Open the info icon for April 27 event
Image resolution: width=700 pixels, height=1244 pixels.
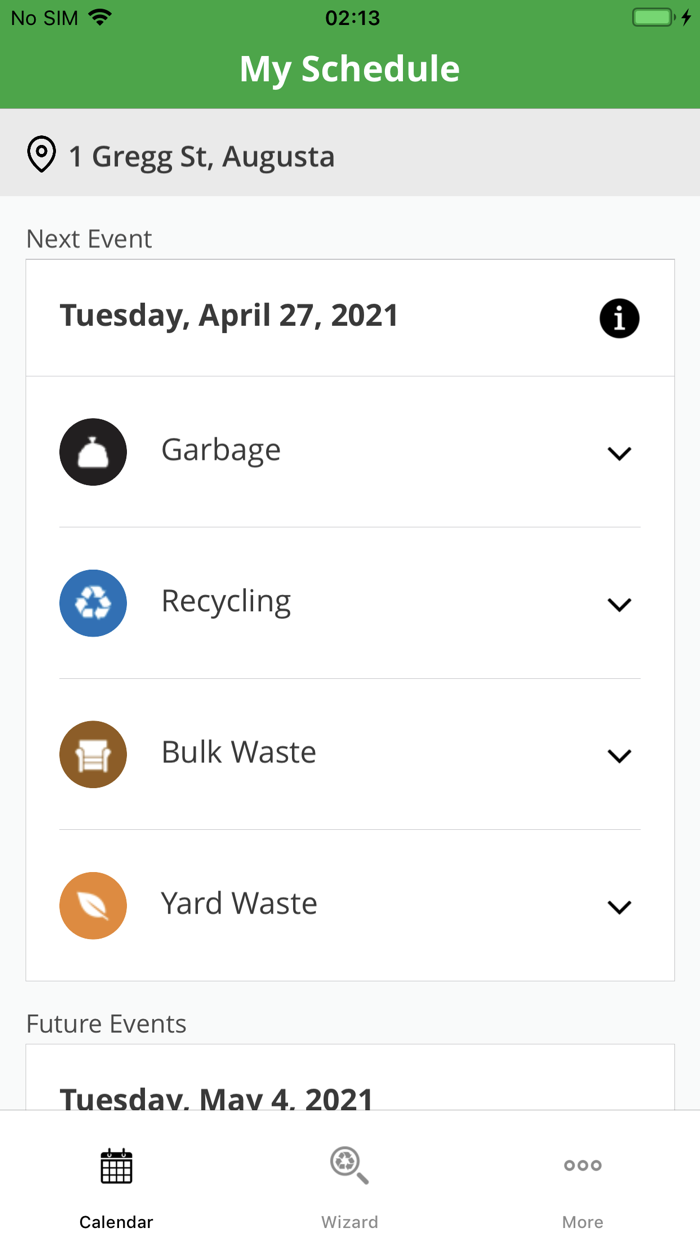(619, 318)
